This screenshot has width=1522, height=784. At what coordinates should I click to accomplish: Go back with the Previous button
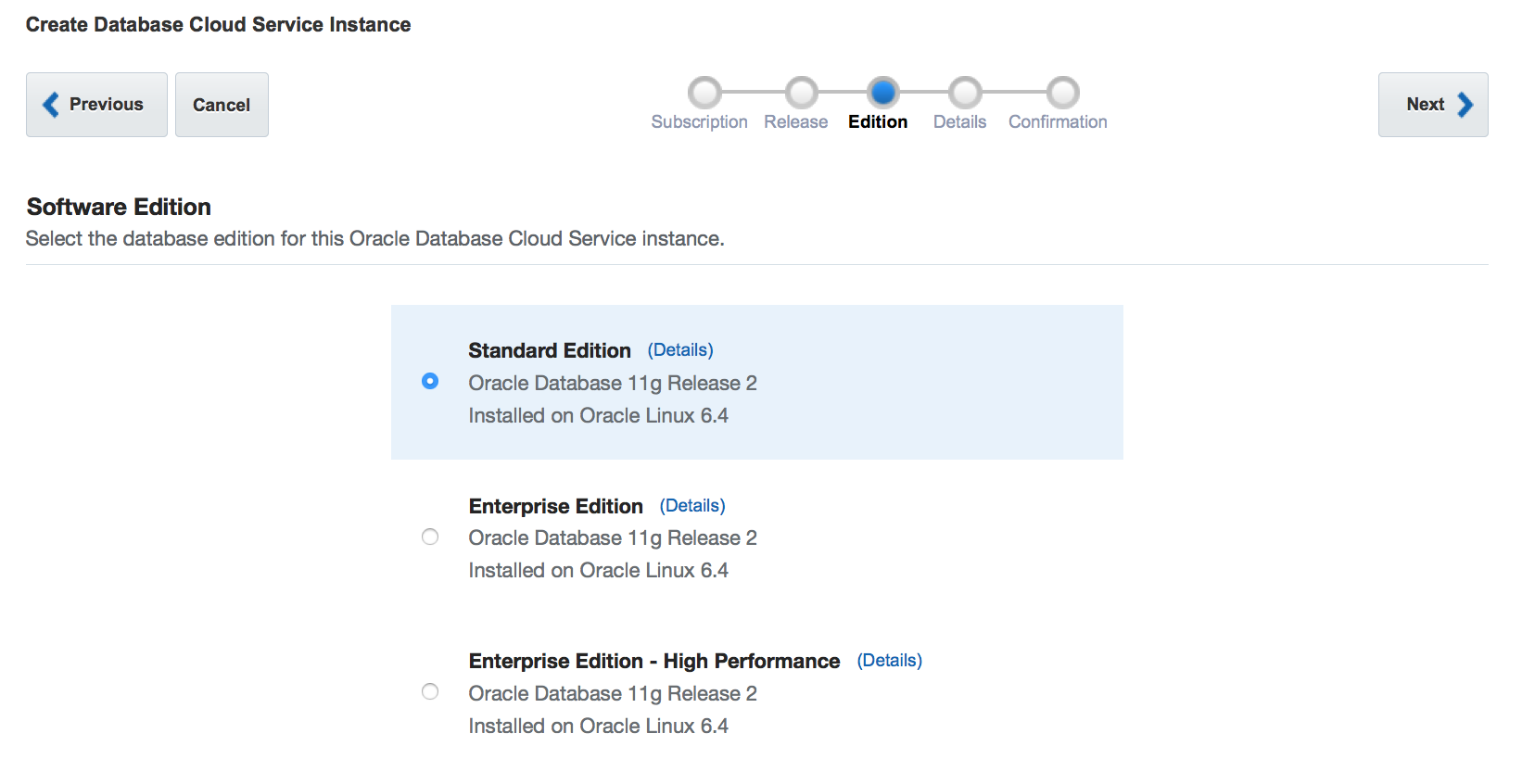pos(96,105)
